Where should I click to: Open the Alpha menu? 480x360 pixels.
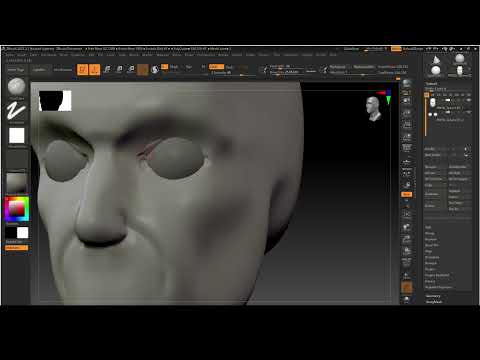point(10,55)
